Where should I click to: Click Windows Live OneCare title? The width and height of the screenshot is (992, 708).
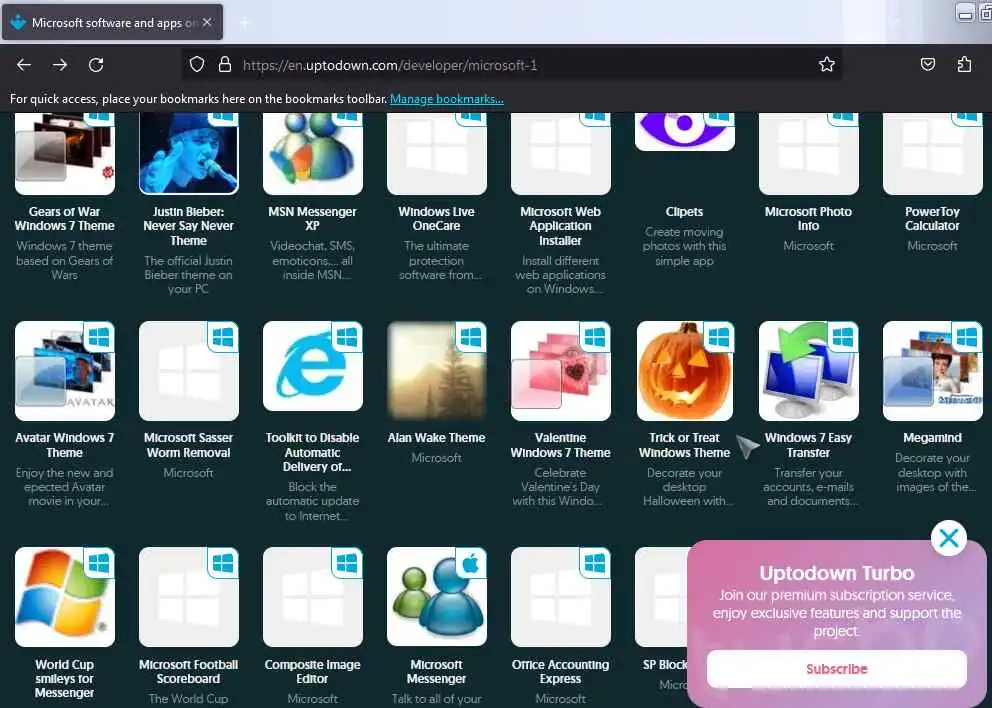[437, 218]
